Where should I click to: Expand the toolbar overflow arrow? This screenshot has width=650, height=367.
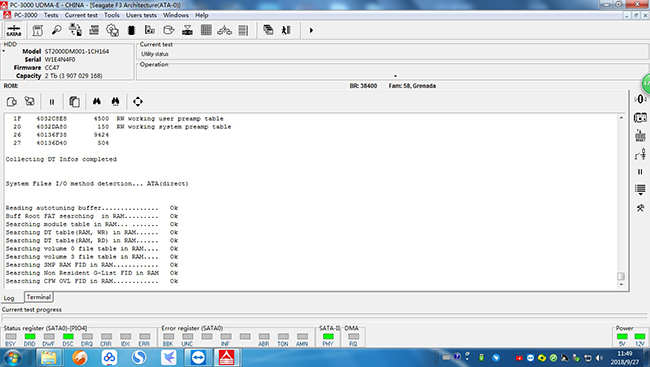[311, 30]
